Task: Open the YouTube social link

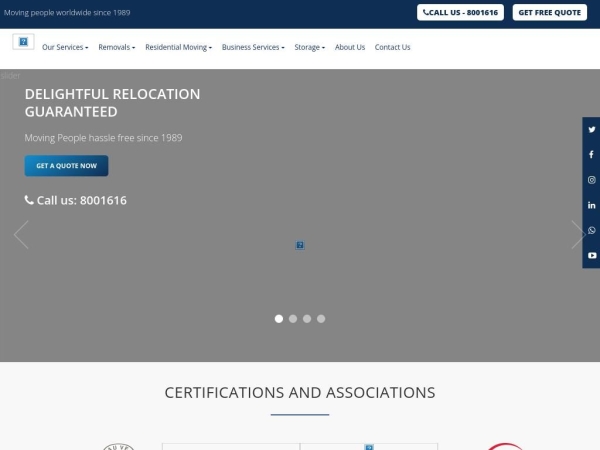Action: (591, 255)
